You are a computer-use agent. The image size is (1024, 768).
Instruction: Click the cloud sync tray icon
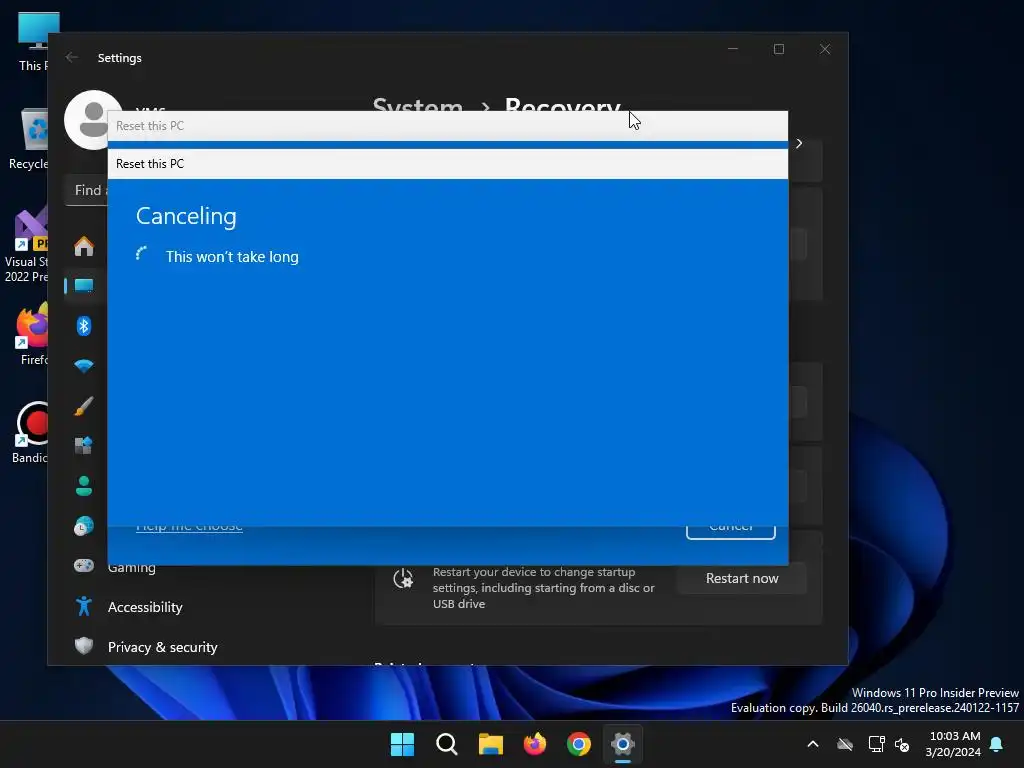pyautogui.click(x=845, y=744)
